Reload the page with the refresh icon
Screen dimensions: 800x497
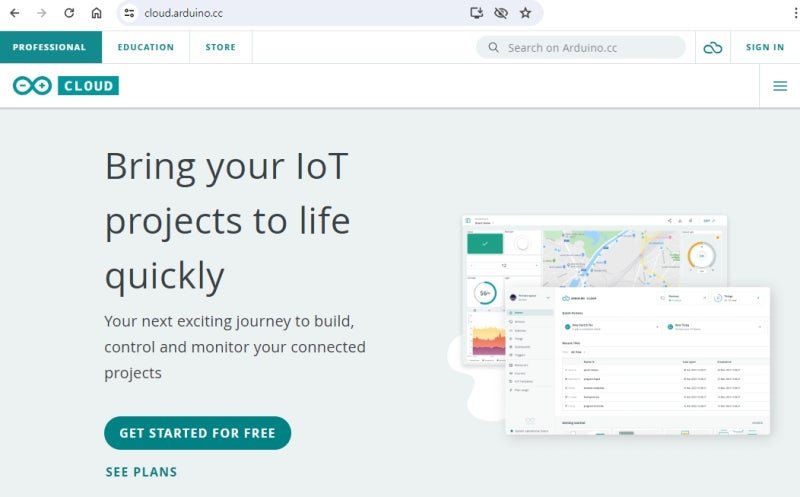[x=69, y=13]
